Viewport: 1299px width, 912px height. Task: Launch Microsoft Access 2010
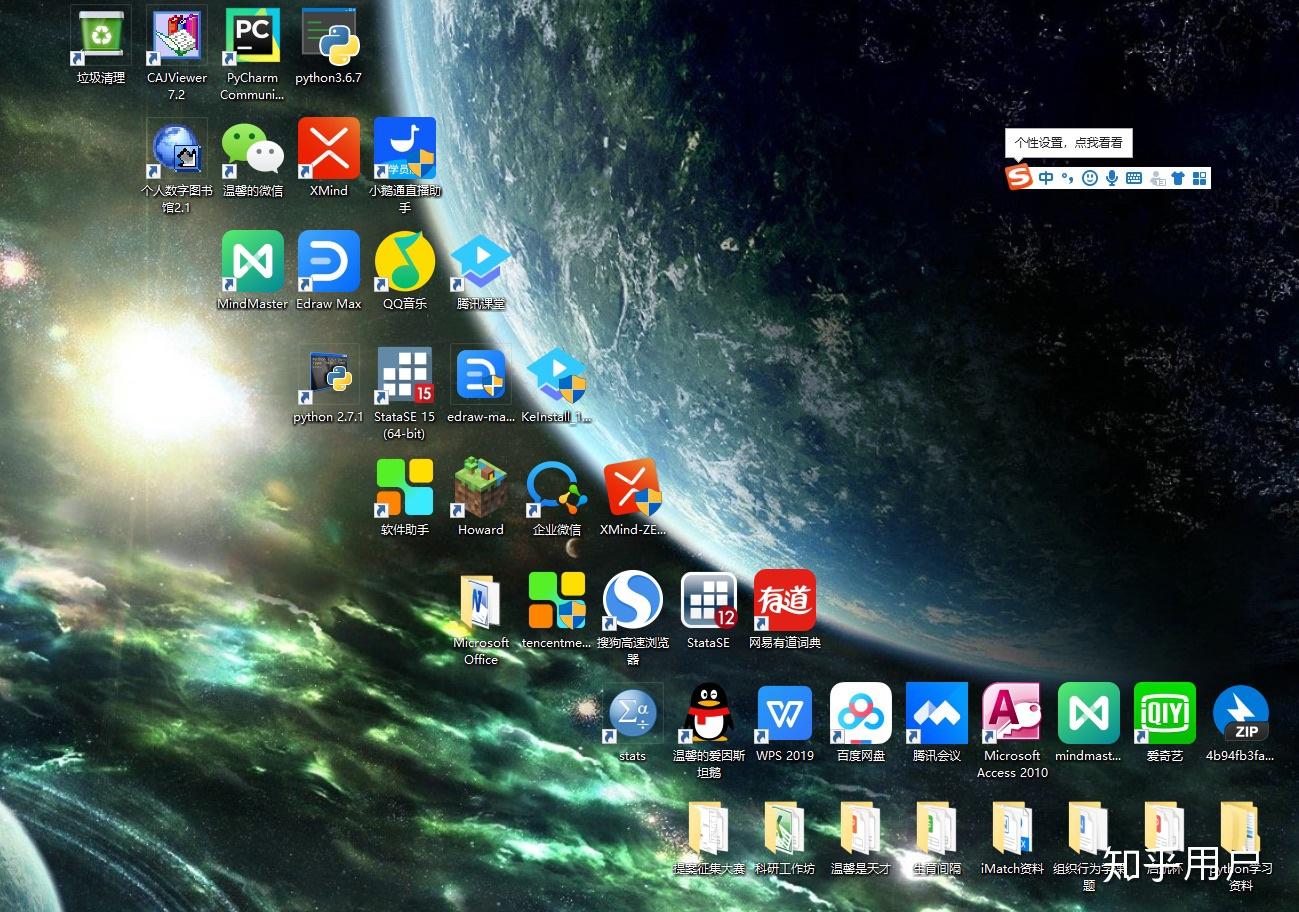point(1013,714)
